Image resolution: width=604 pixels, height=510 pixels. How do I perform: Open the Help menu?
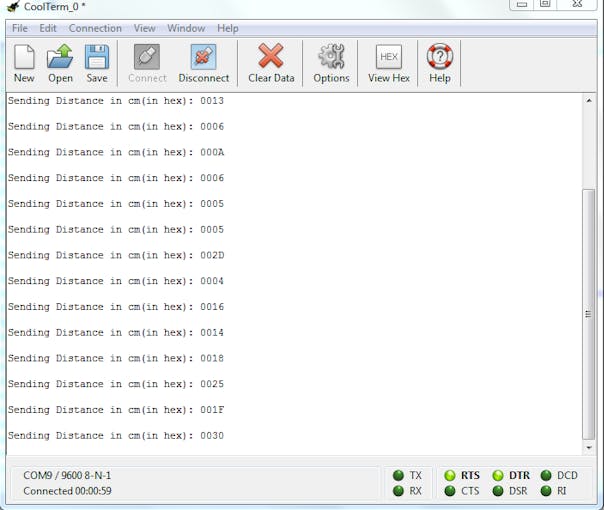228,28
